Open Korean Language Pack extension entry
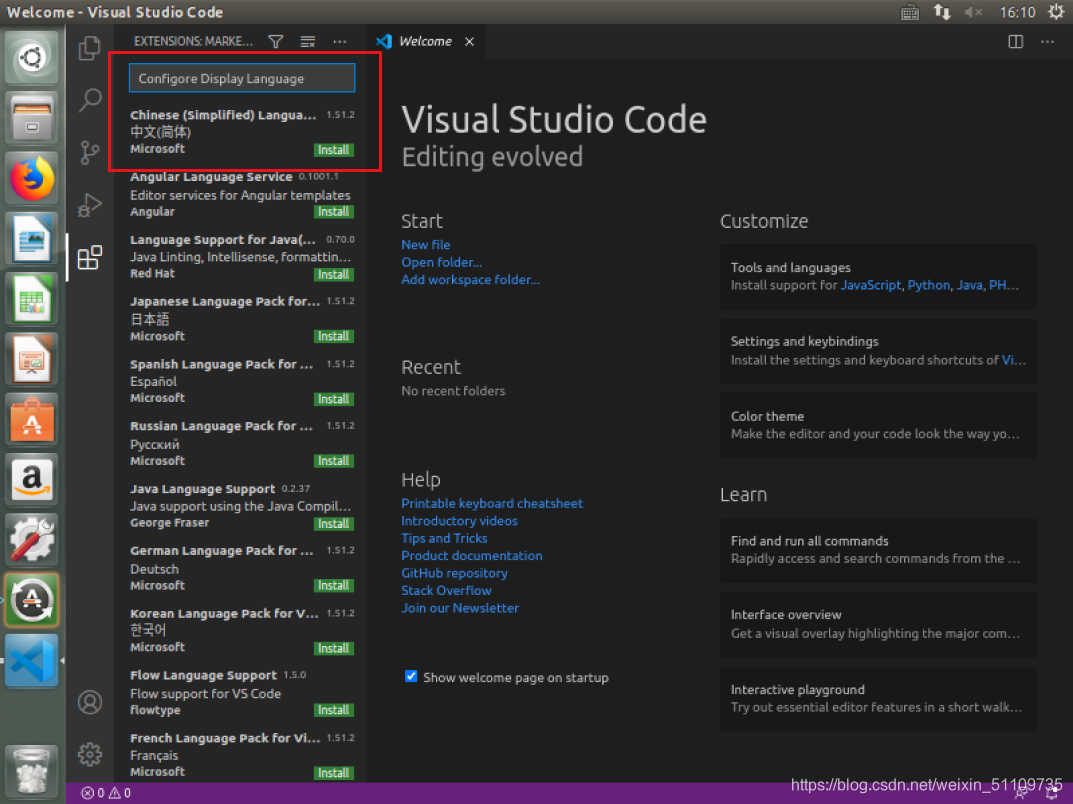Viewport: 1073px width, 804px height. click(x=242, y=630)
